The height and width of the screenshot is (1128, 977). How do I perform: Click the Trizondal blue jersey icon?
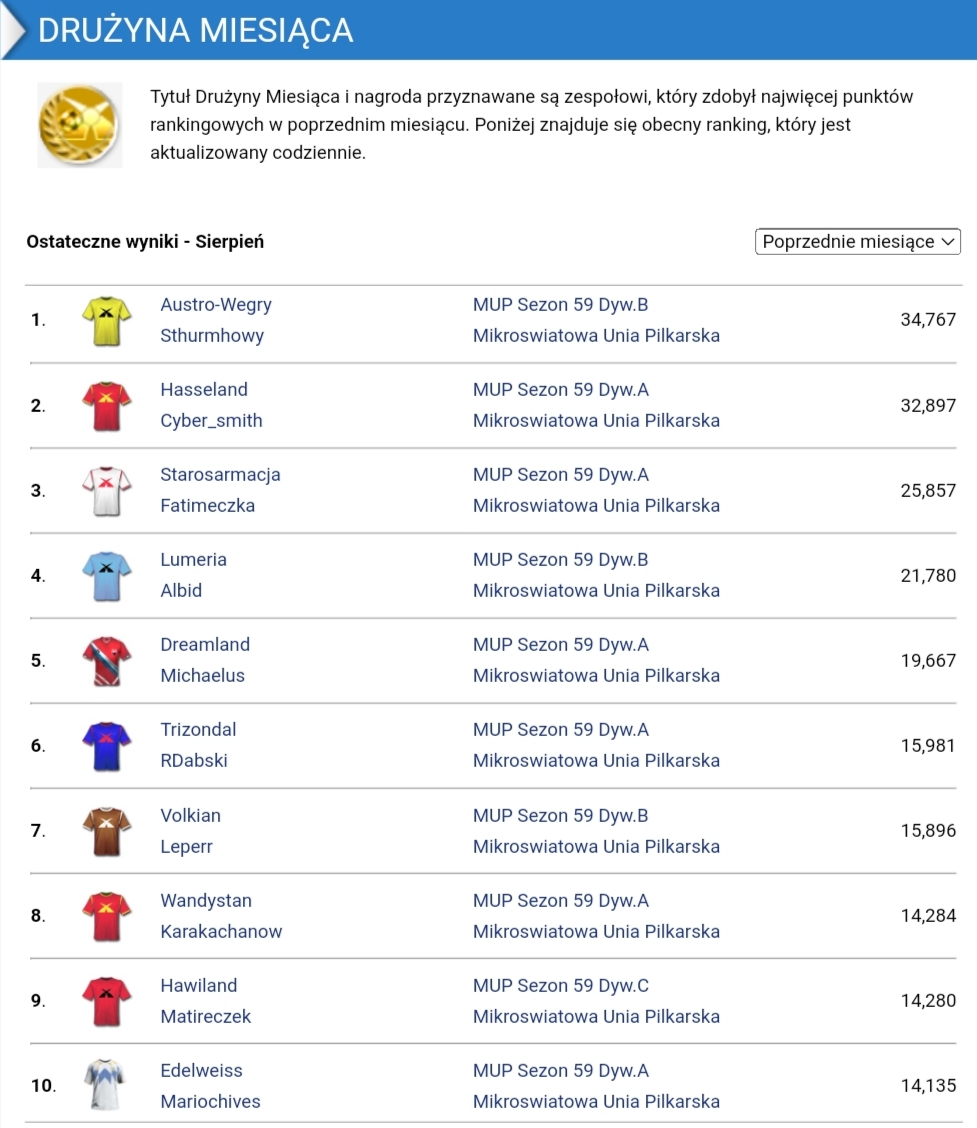(107, 746)
